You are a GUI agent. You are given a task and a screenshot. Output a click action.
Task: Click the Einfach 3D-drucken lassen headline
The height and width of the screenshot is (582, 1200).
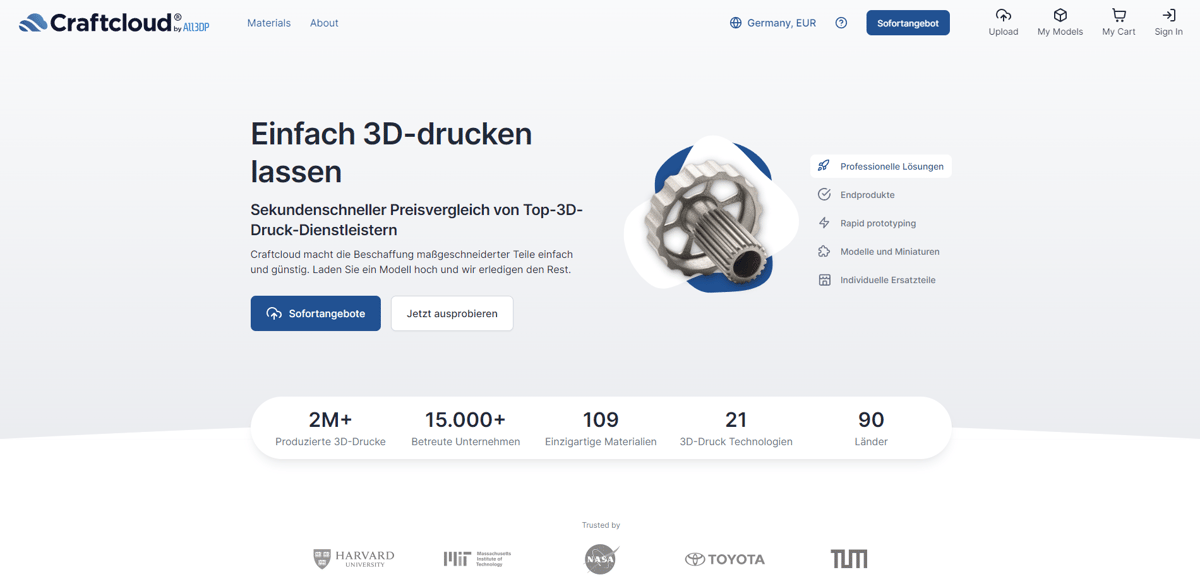click(391, 152)
